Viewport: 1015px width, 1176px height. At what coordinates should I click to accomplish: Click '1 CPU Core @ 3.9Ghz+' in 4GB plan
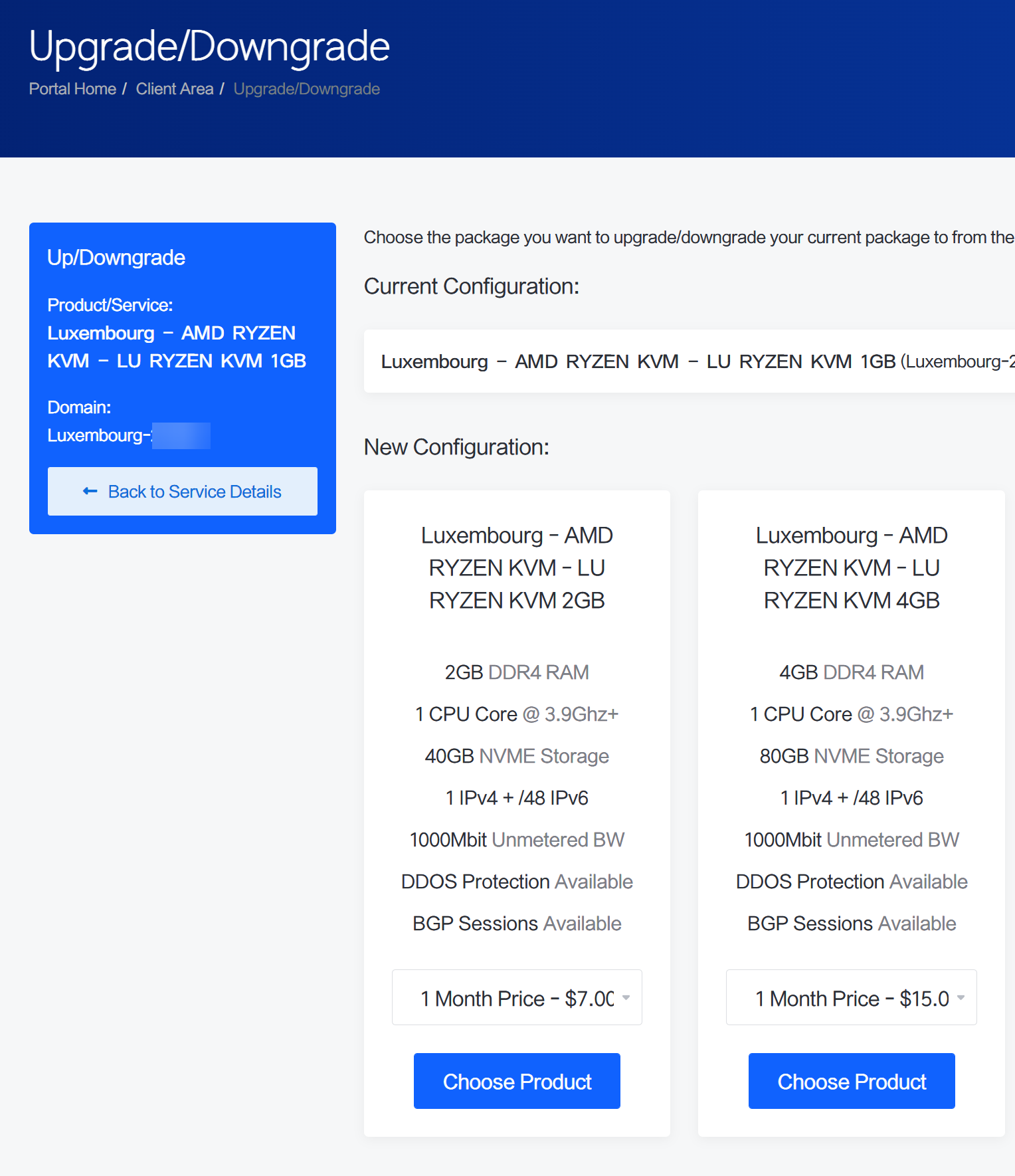(x=852, y=714)
